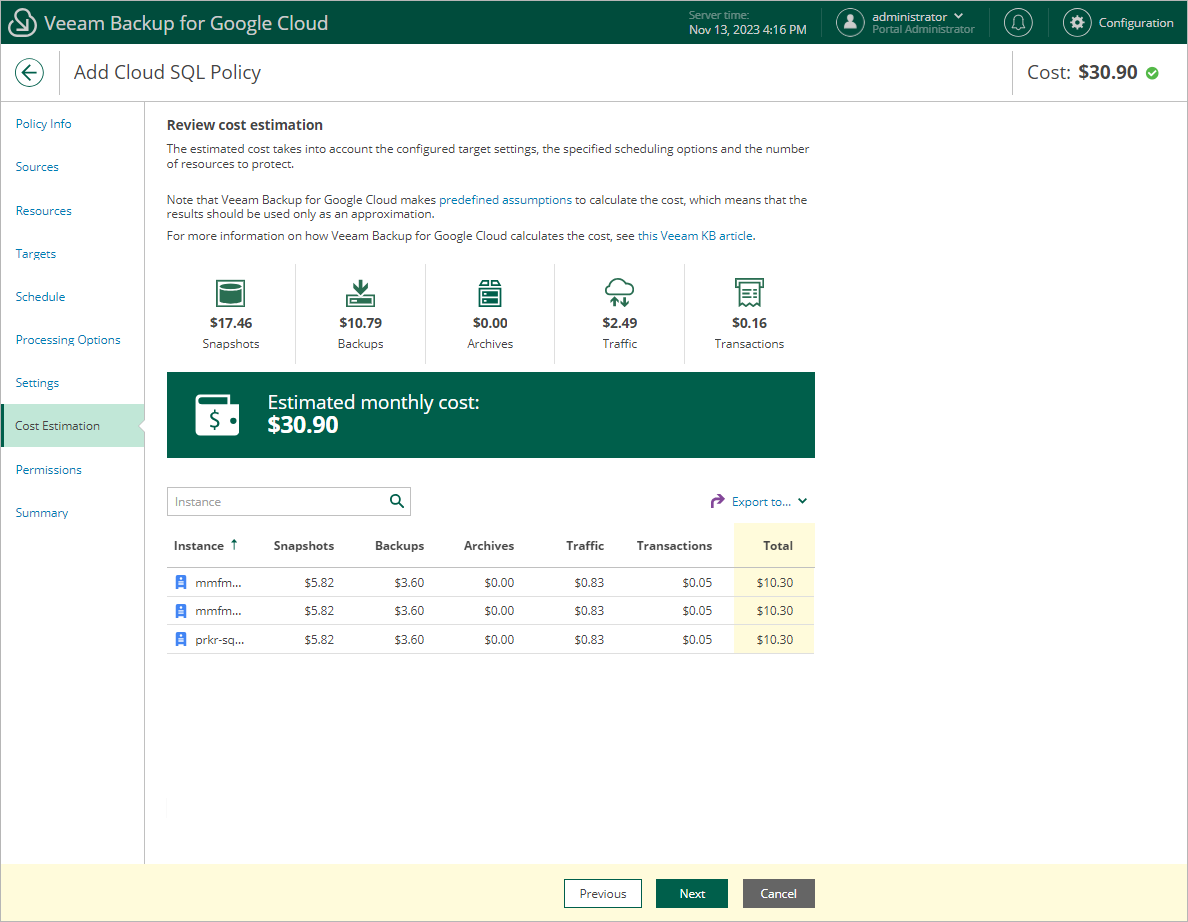Go to the Processing Options step
The width and height of the screenshot is (1188, 922).
[68, 340]
